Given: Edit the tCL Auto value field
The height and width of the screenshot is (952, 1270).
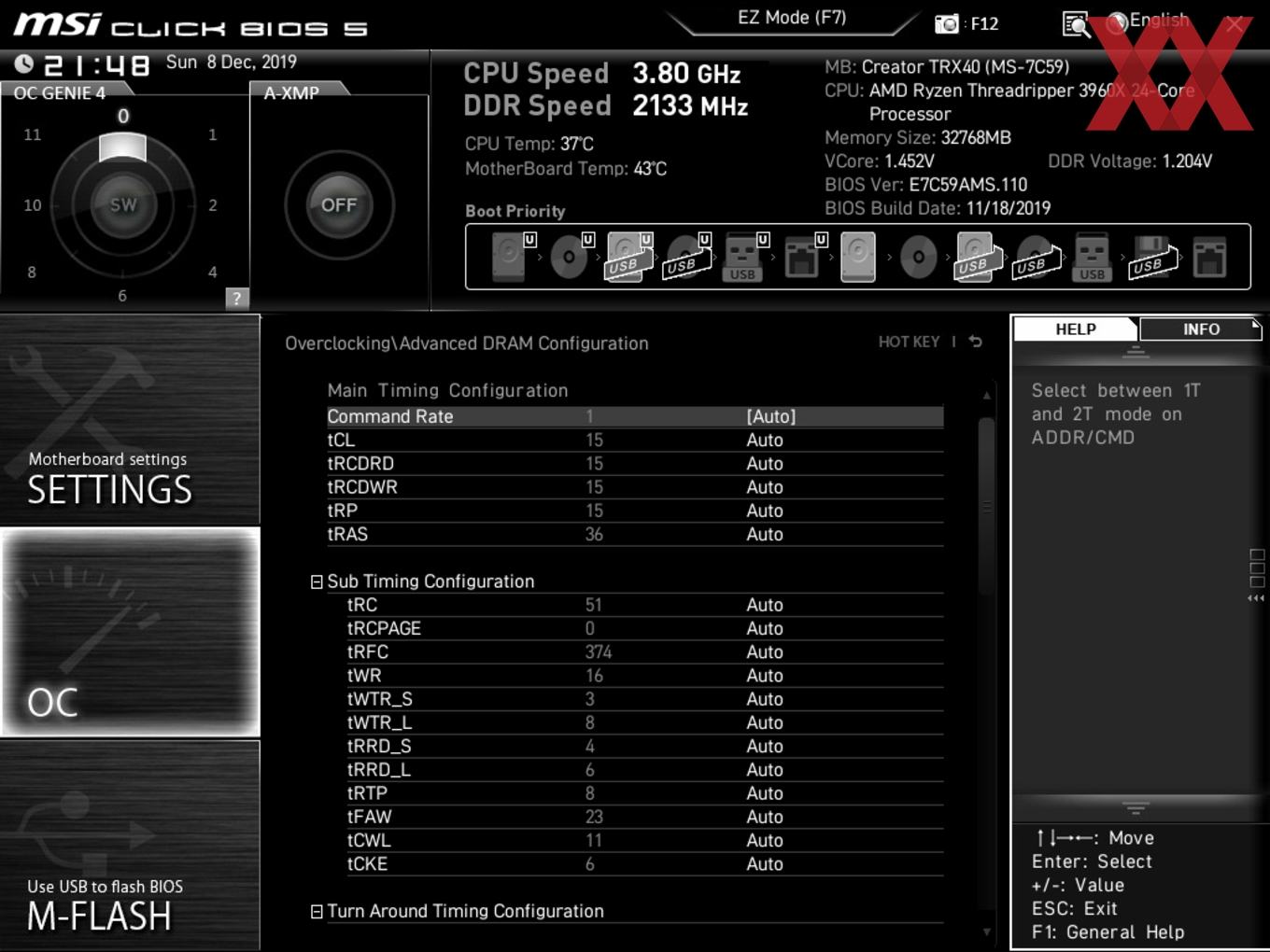Looking at the screenshot, I should [765, 440].
